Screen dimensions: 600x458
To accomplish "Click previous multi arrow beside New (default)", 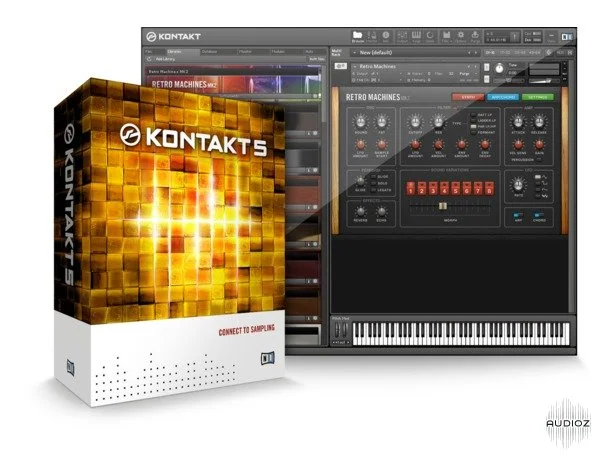I will [470, 52].
